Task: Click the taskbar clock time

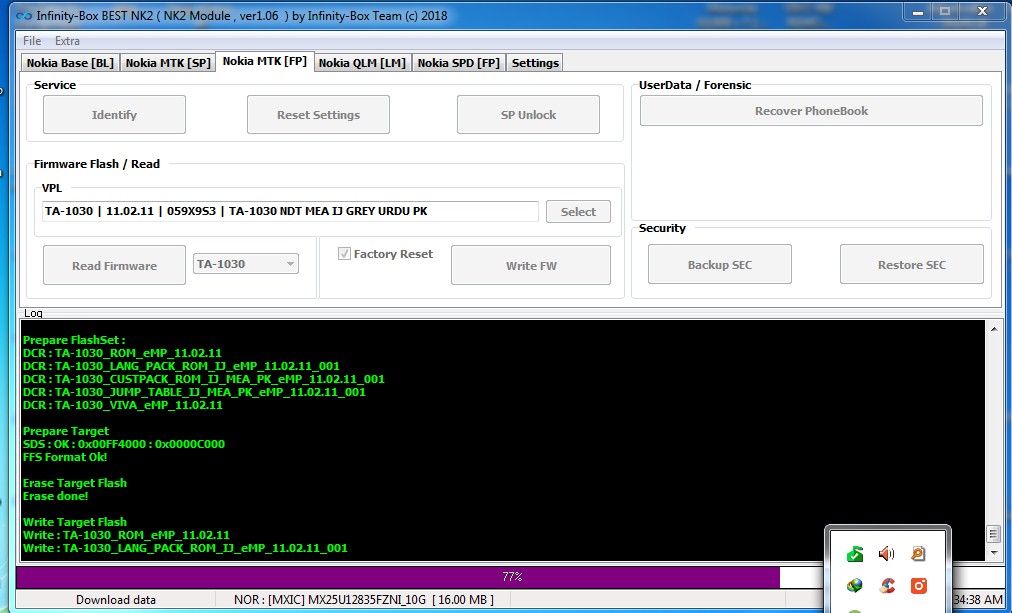Action: 977,599
